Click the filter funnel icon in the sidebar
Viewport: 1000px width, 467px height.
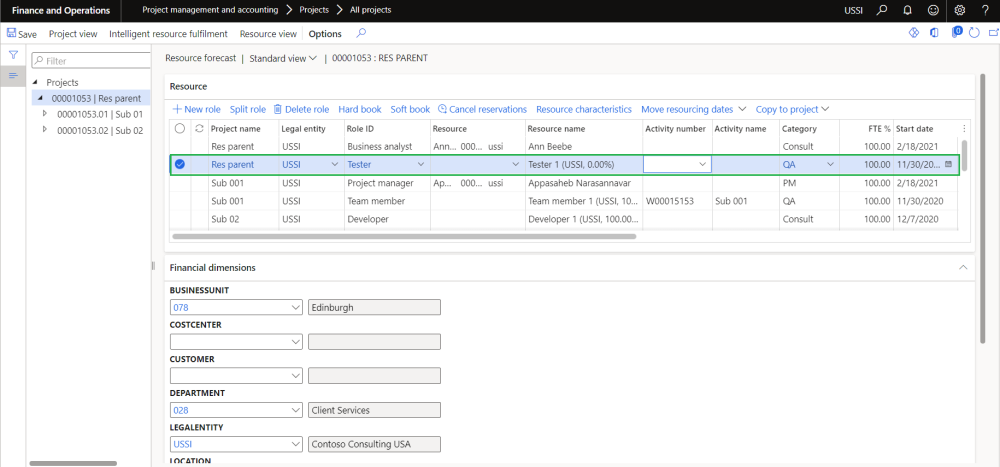pyautogui.click(x=13, y=56)
